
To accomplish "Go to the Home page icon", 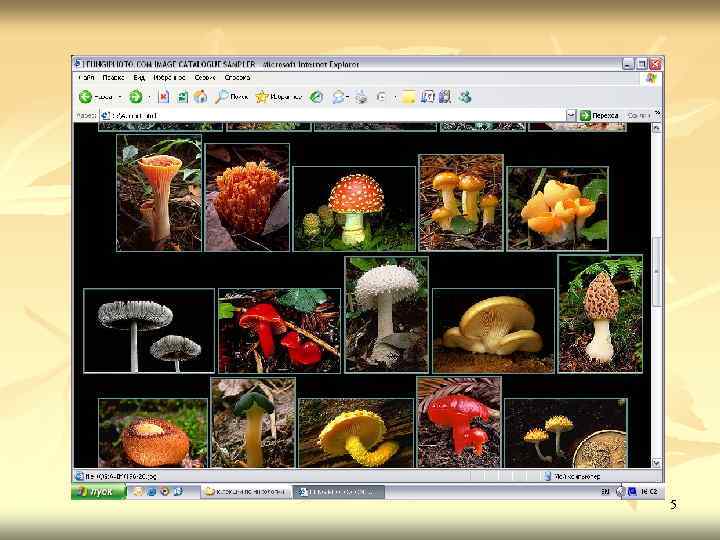I will pos(200,97).
